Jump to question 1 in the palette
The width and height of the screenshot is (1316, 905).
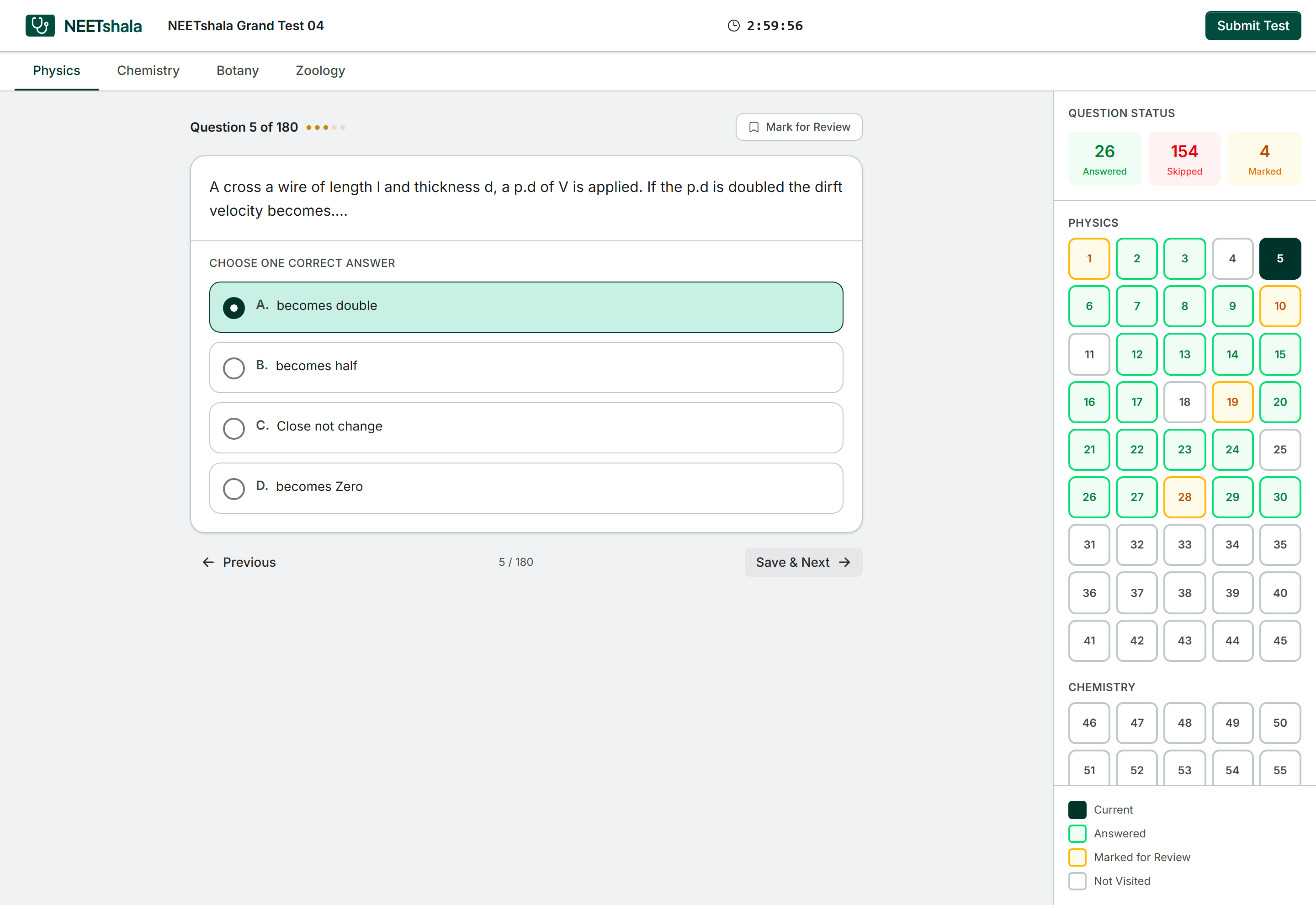click(1089, 259)
